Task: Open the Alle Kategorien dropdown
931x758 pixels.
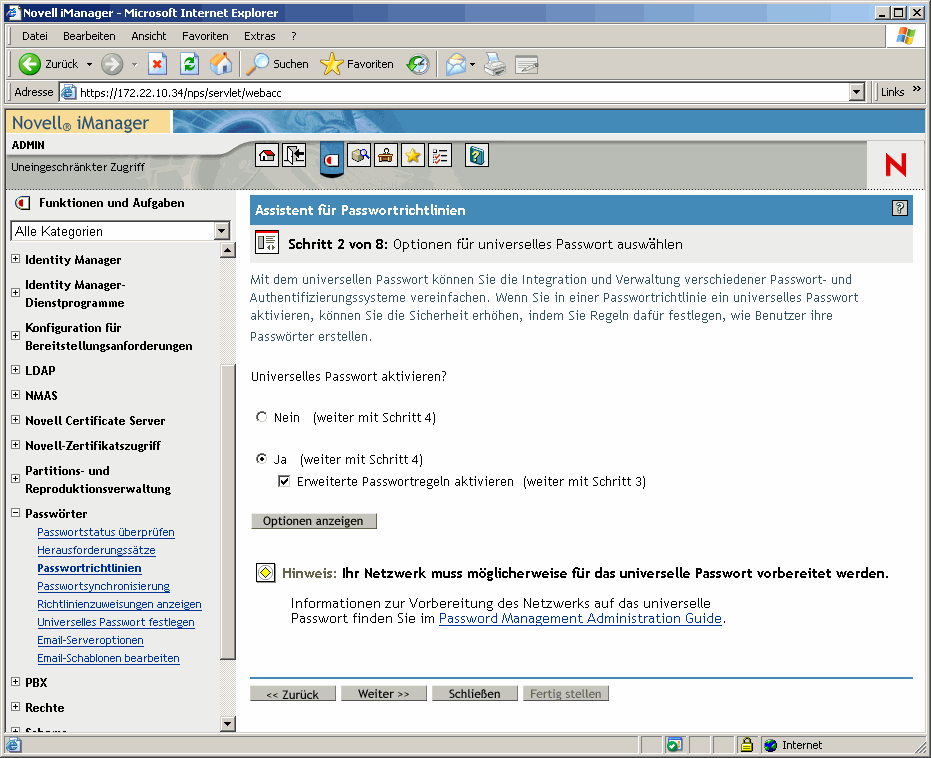Action: click(219, 231)
